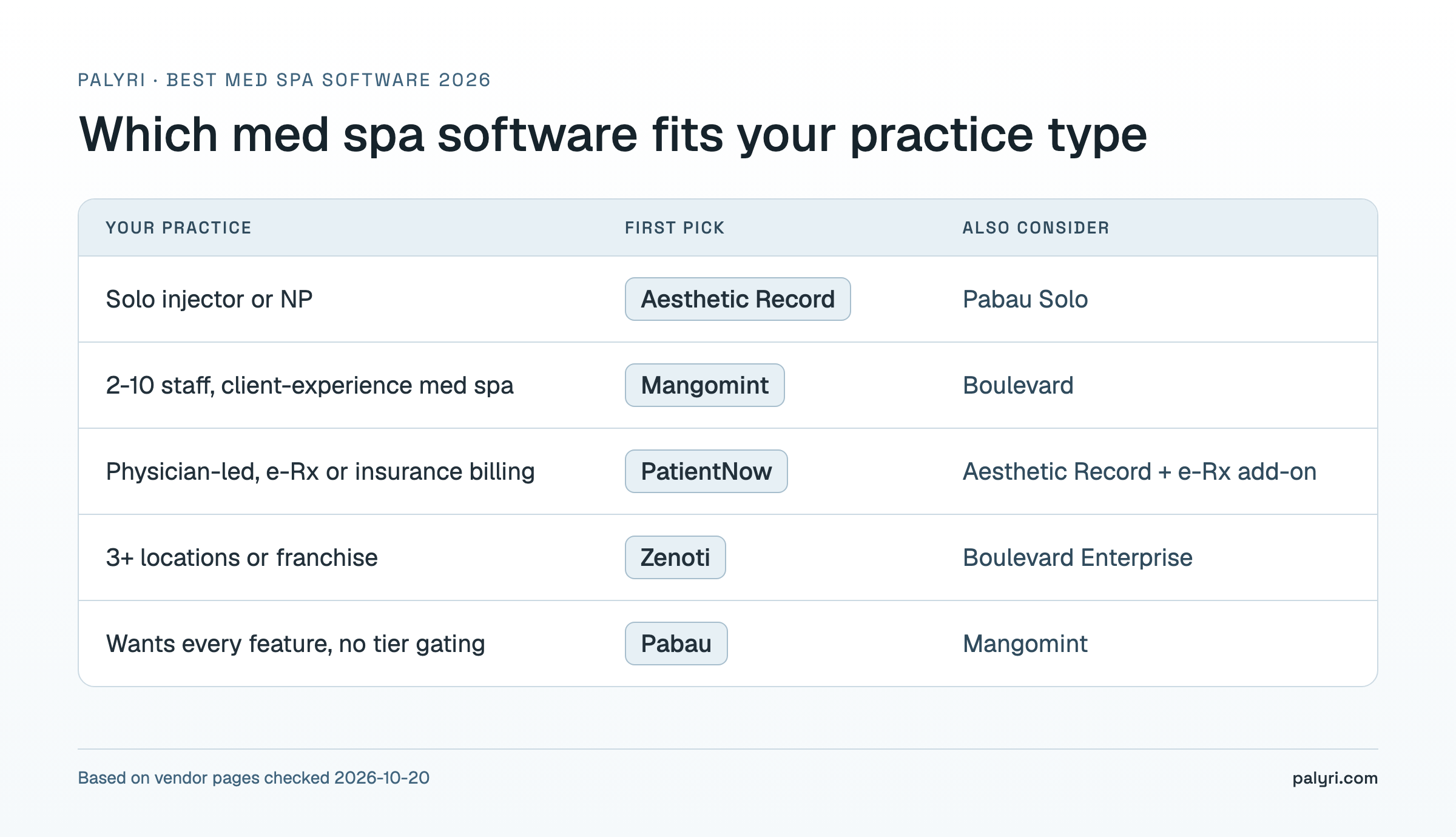Click the 'First Pick' column header
1456x837 pixels.
(675, 227)
